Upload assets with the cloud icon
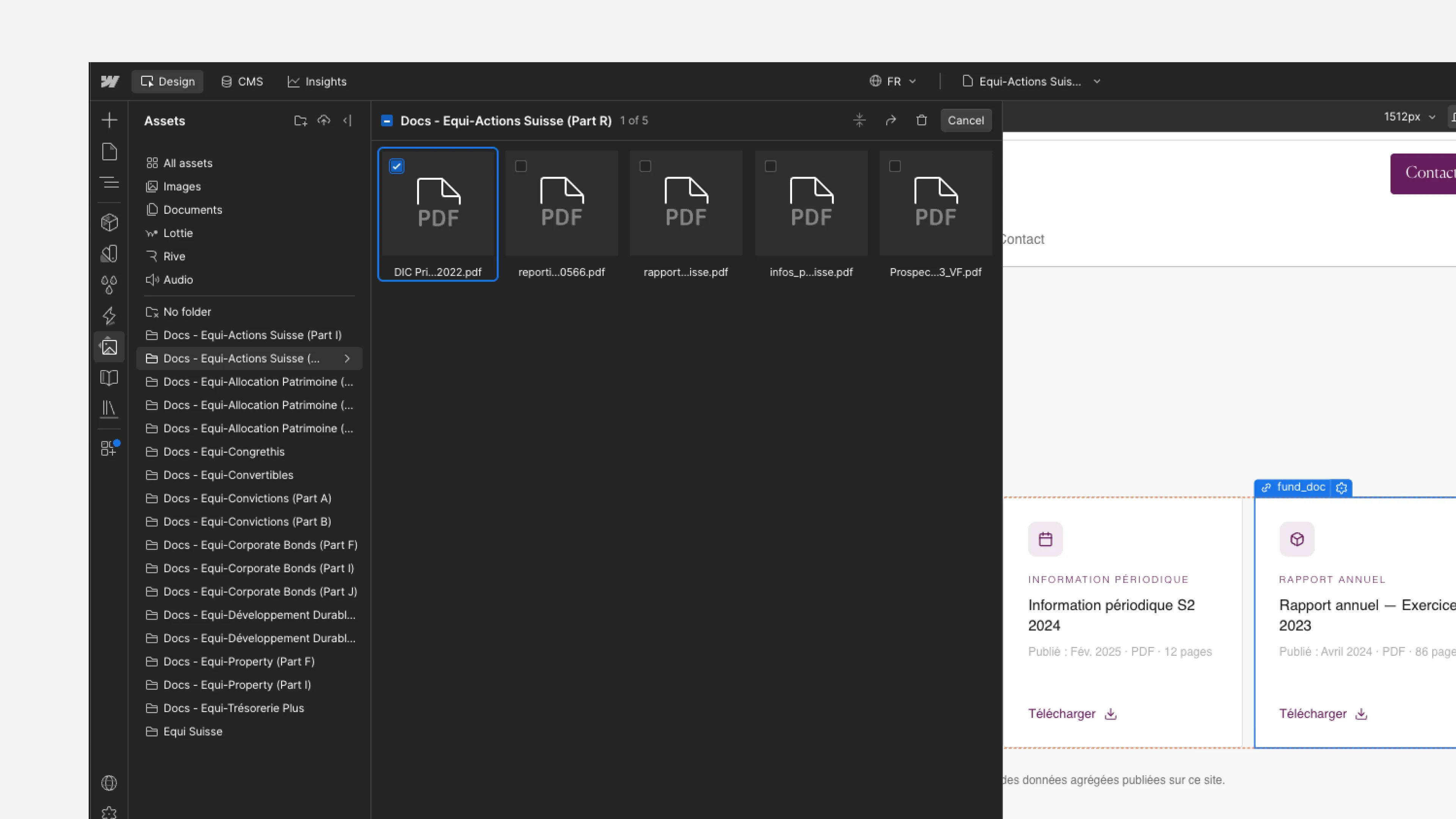Viewport: 1456px width, 819px height. pos(324,121)
